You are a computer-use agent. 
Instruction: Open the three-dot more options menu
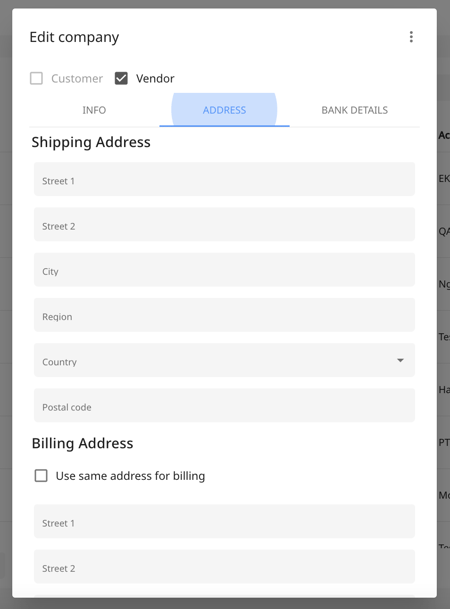click(411, 37)
